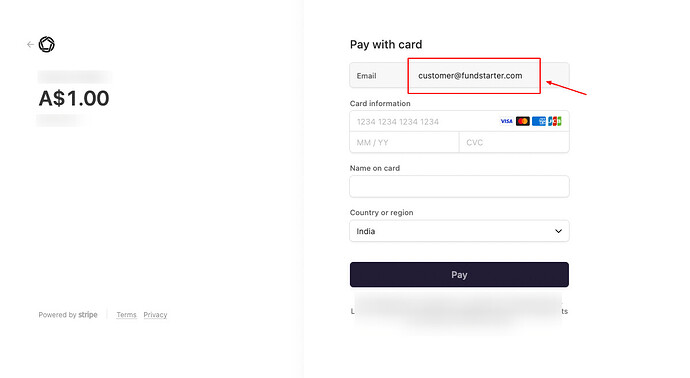This screenshot has height=378, width=690.
Task: Click the Visa card brand icon
Action: (x=506, y=121)
